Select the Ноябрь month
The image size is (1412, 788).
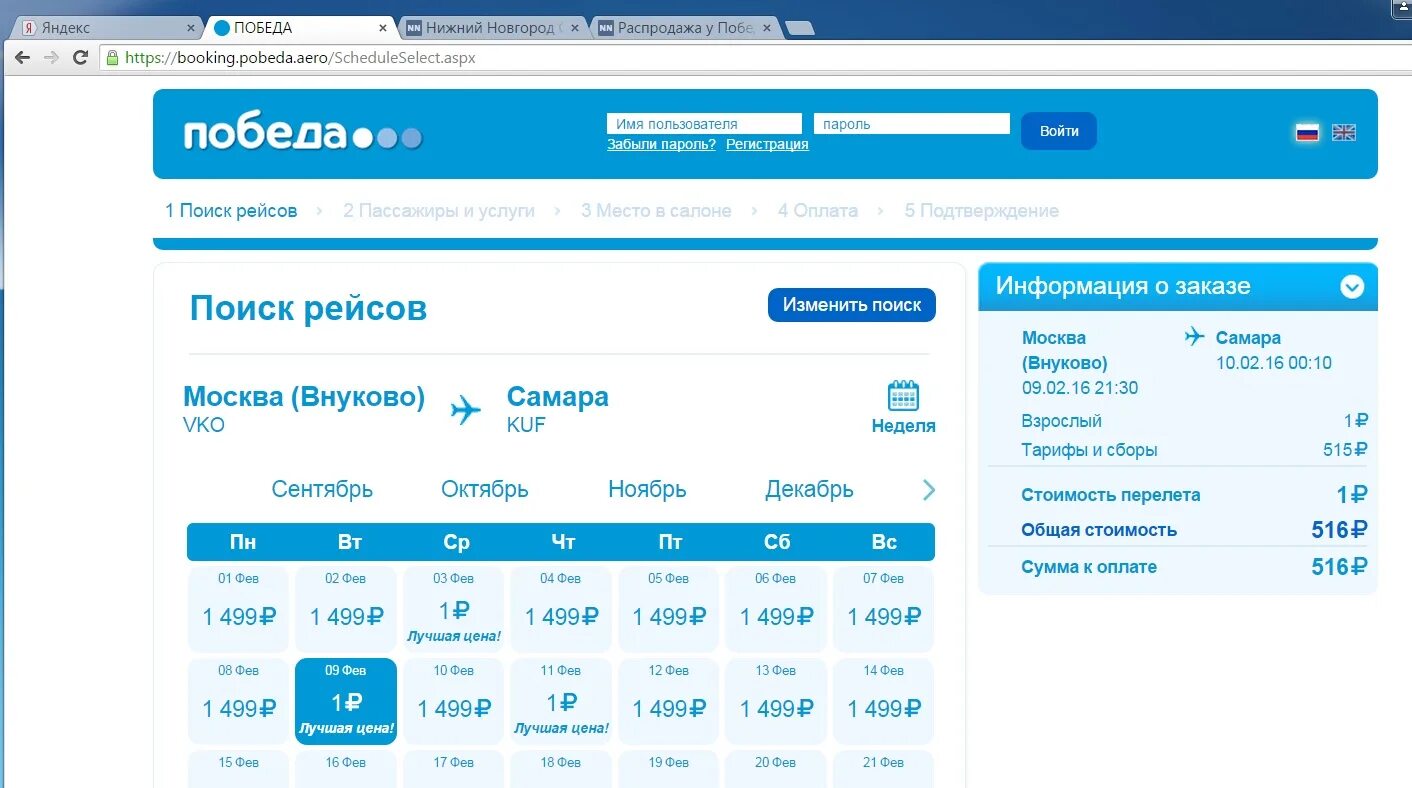pos(647,490)
